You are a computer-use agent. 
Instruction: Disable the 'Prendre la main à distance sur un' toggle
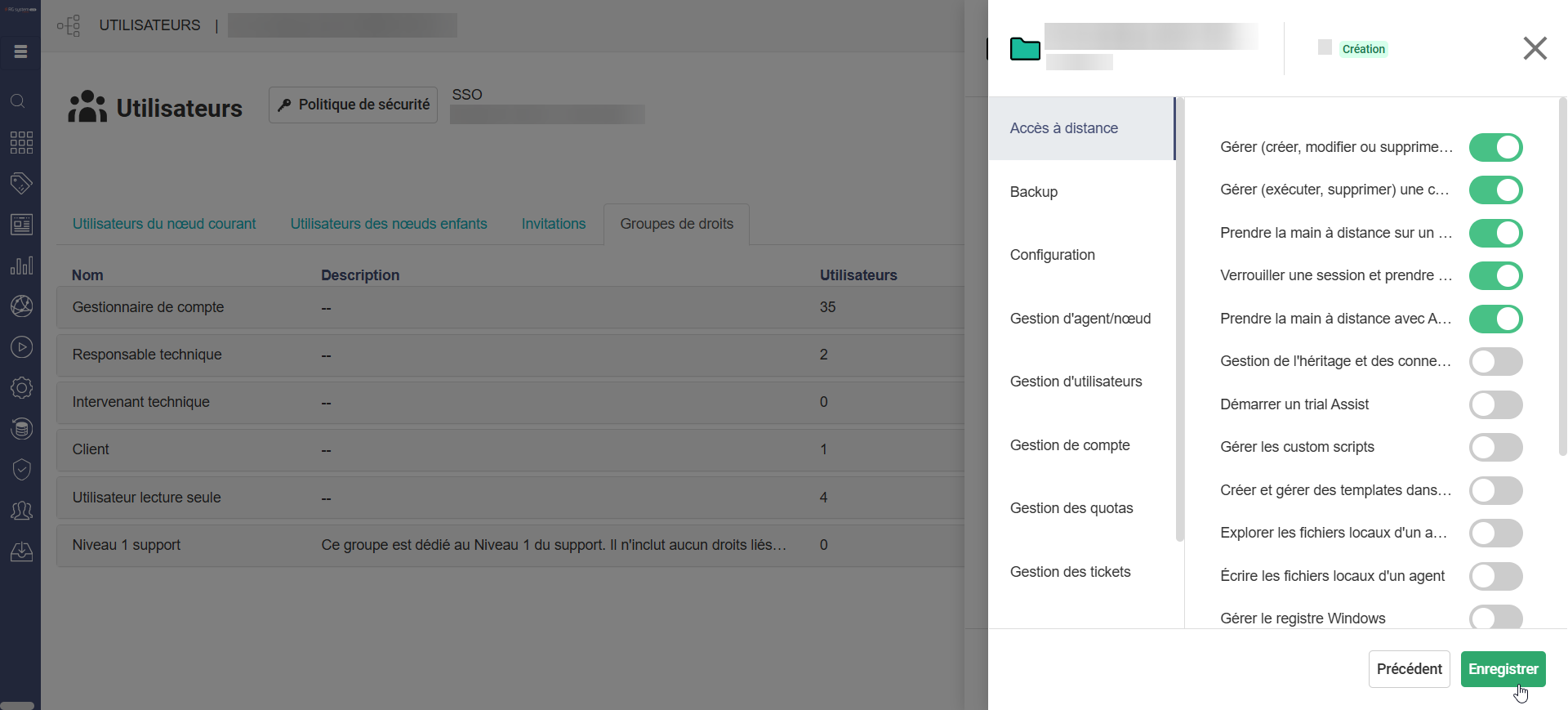(1495, 233)
